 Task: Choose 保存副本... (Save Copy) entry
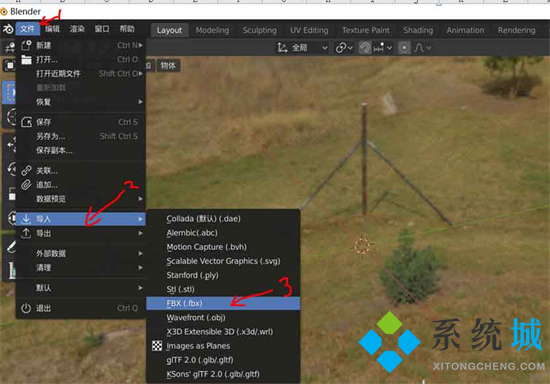81,150
